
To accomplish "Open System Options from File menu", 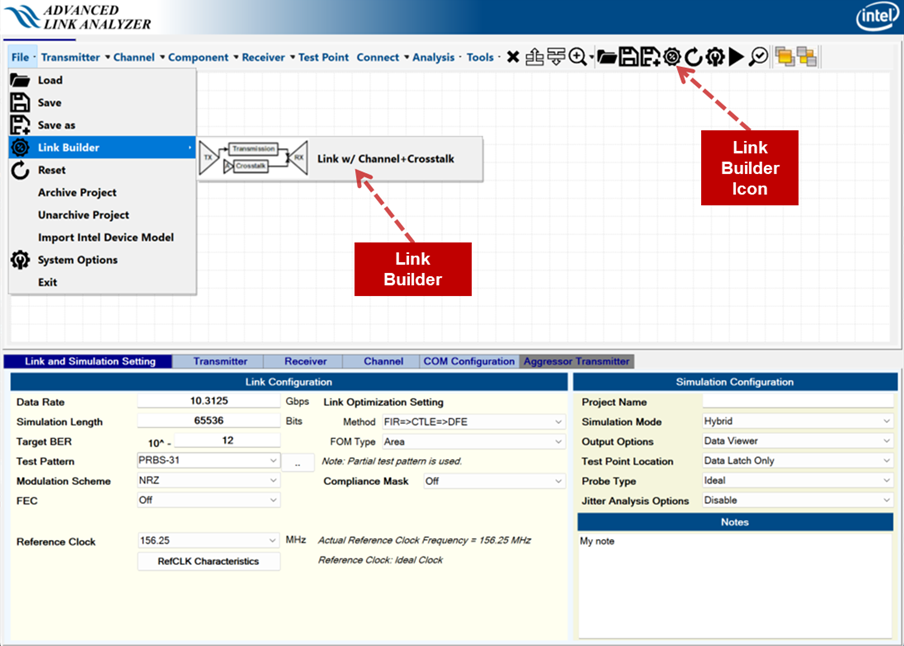I will click(x=103, y=260).
